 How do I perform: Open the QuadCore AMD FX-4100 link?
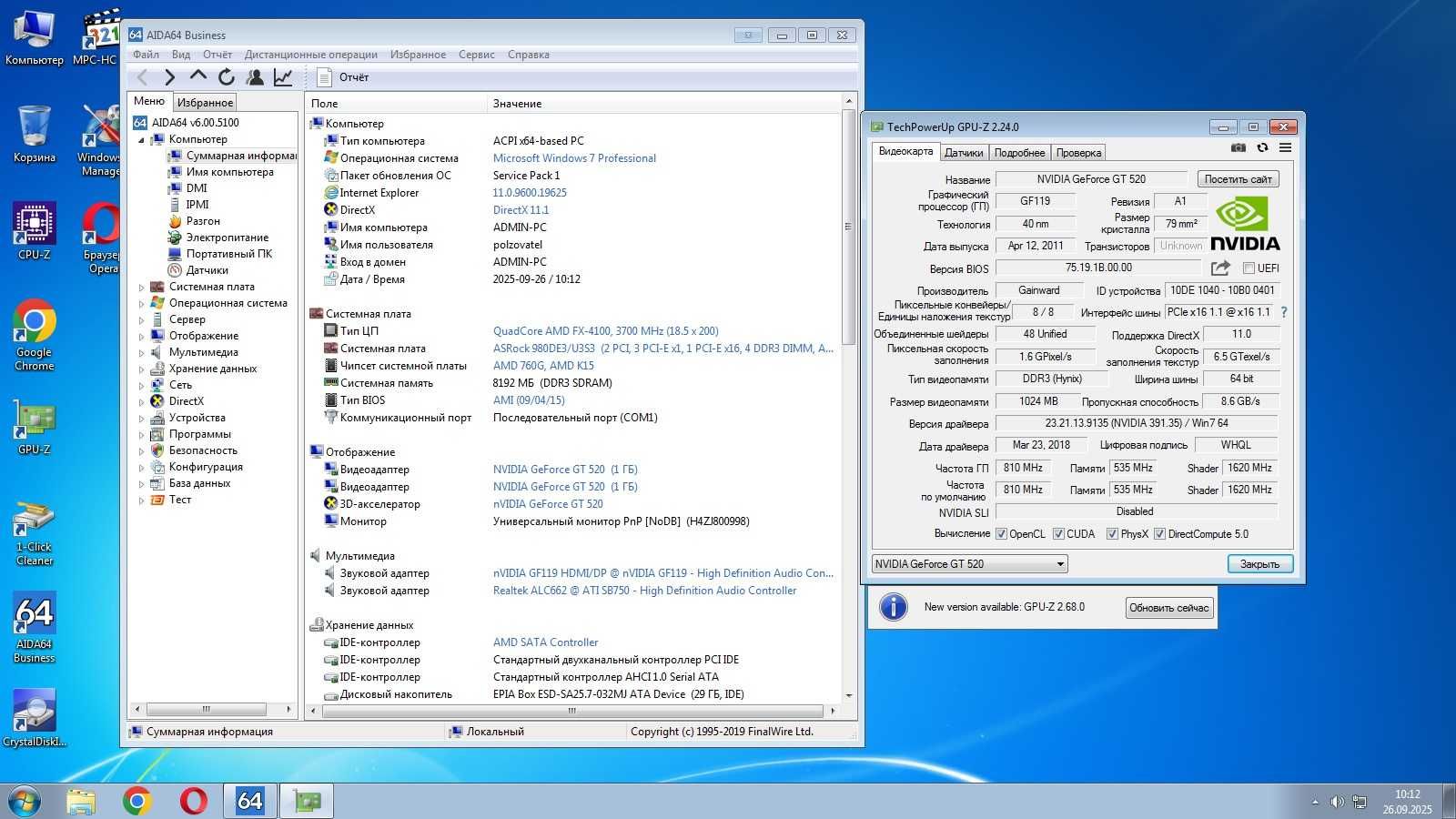click(x=606, y=331)
